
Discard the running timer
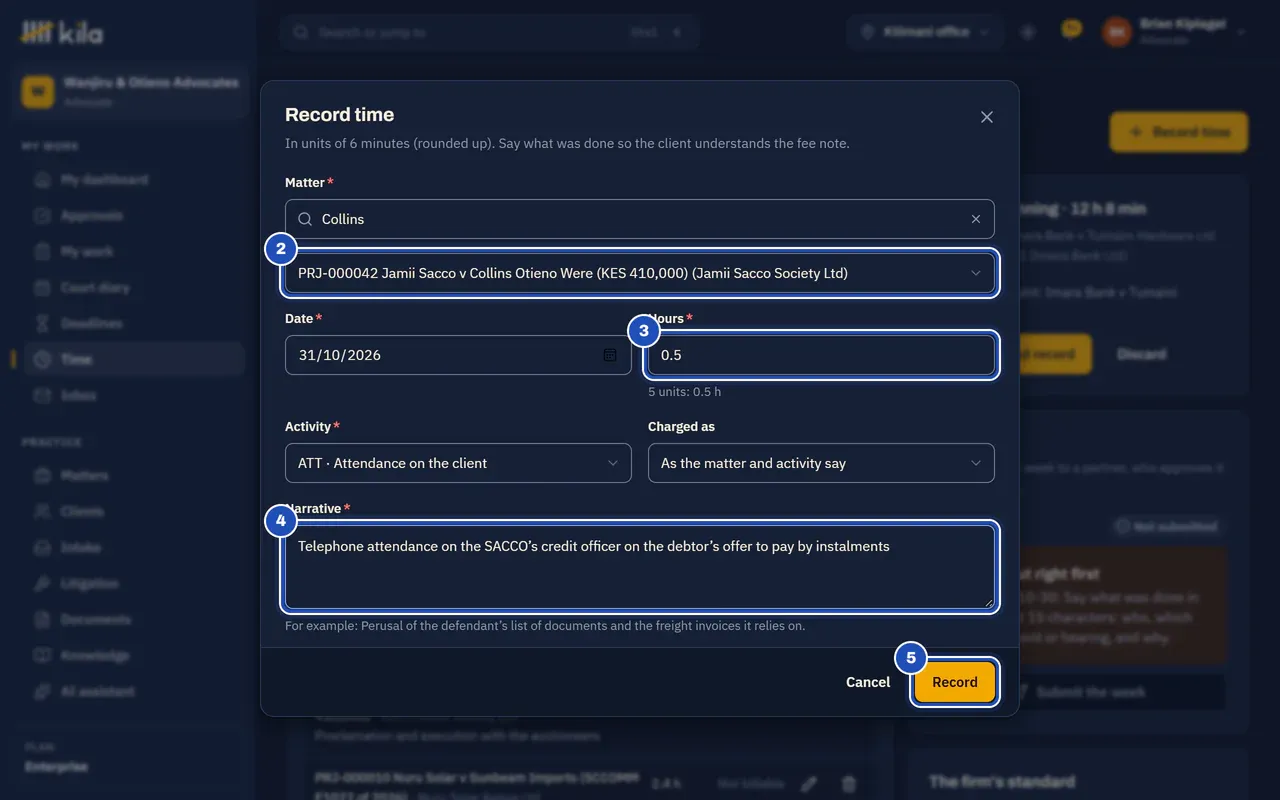1141,354
